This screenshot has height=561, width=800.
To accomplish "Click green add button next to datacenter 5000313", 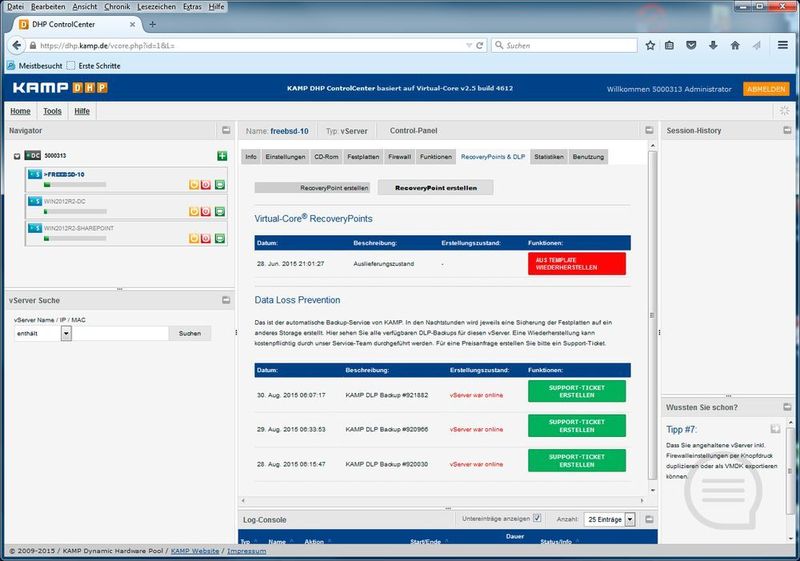I will pyautogui.click(x=221, y=156).
